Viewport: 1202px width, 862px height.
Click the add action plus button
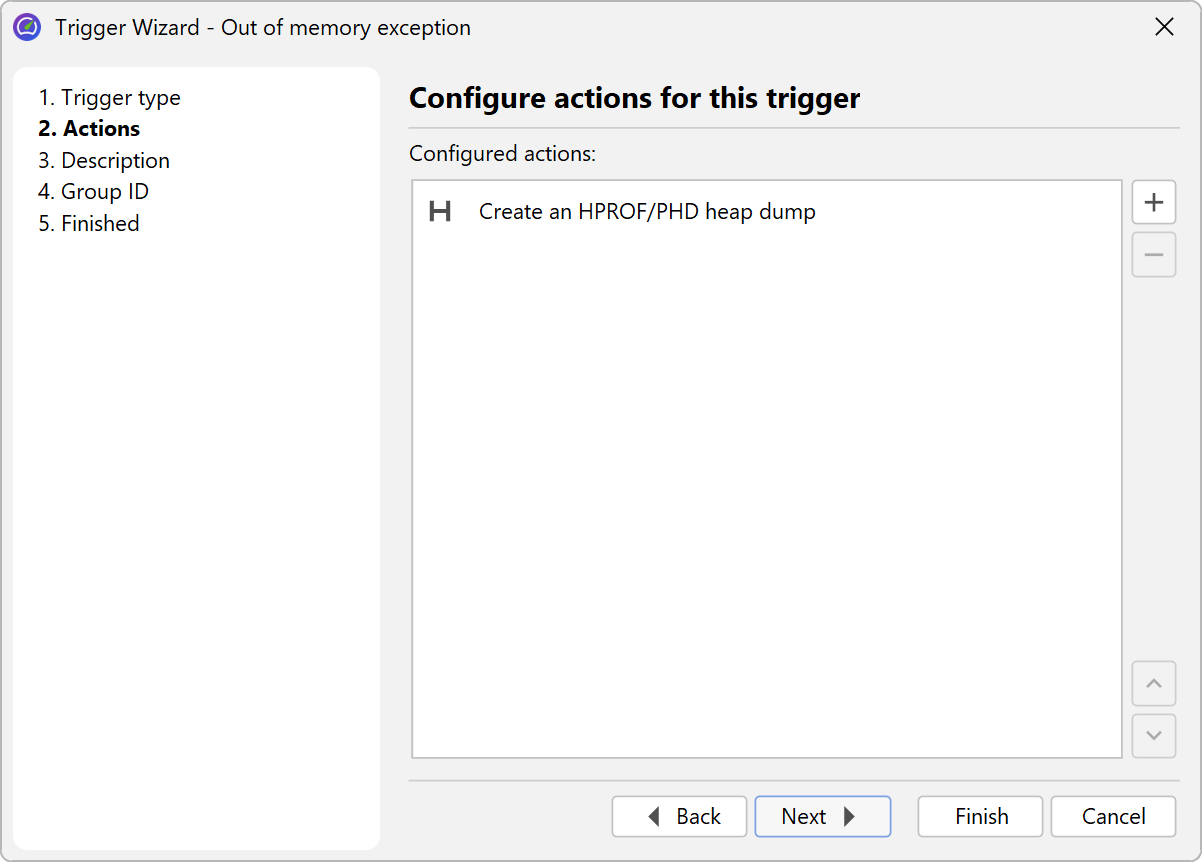click(x=1153, y=202)
